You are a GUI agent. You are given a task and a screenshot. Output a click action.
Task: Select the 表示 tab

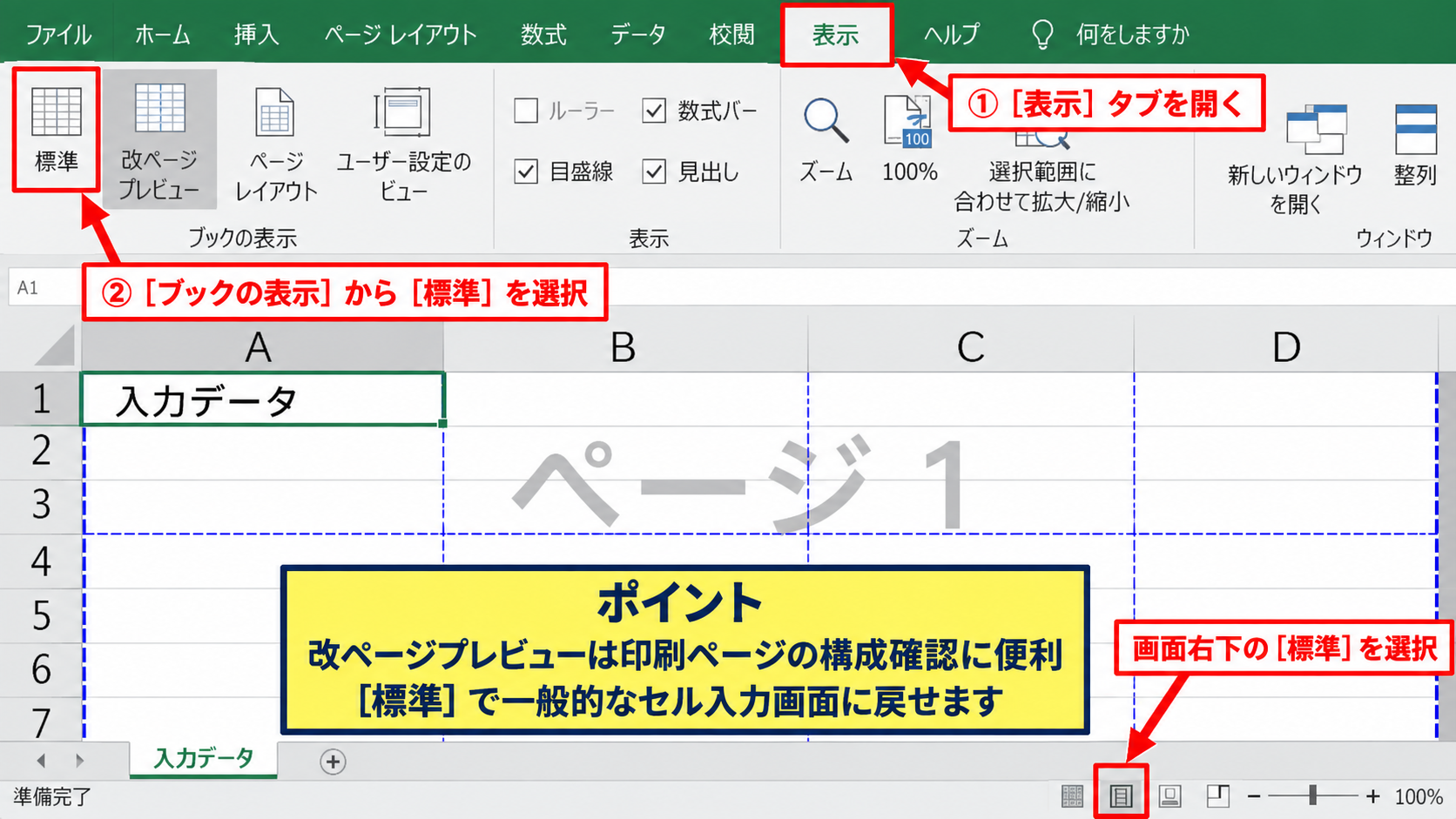pyautogui.click(x=836, y=35)
